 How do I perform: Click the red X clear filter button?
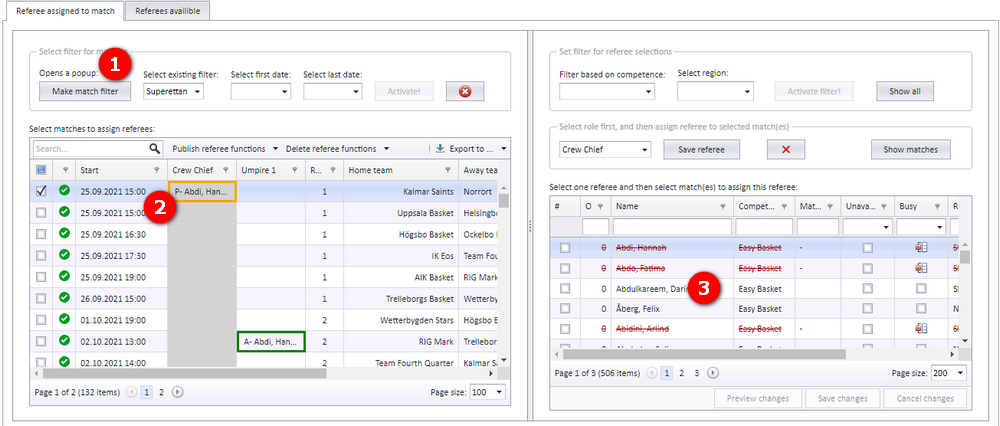click(465, 91)
